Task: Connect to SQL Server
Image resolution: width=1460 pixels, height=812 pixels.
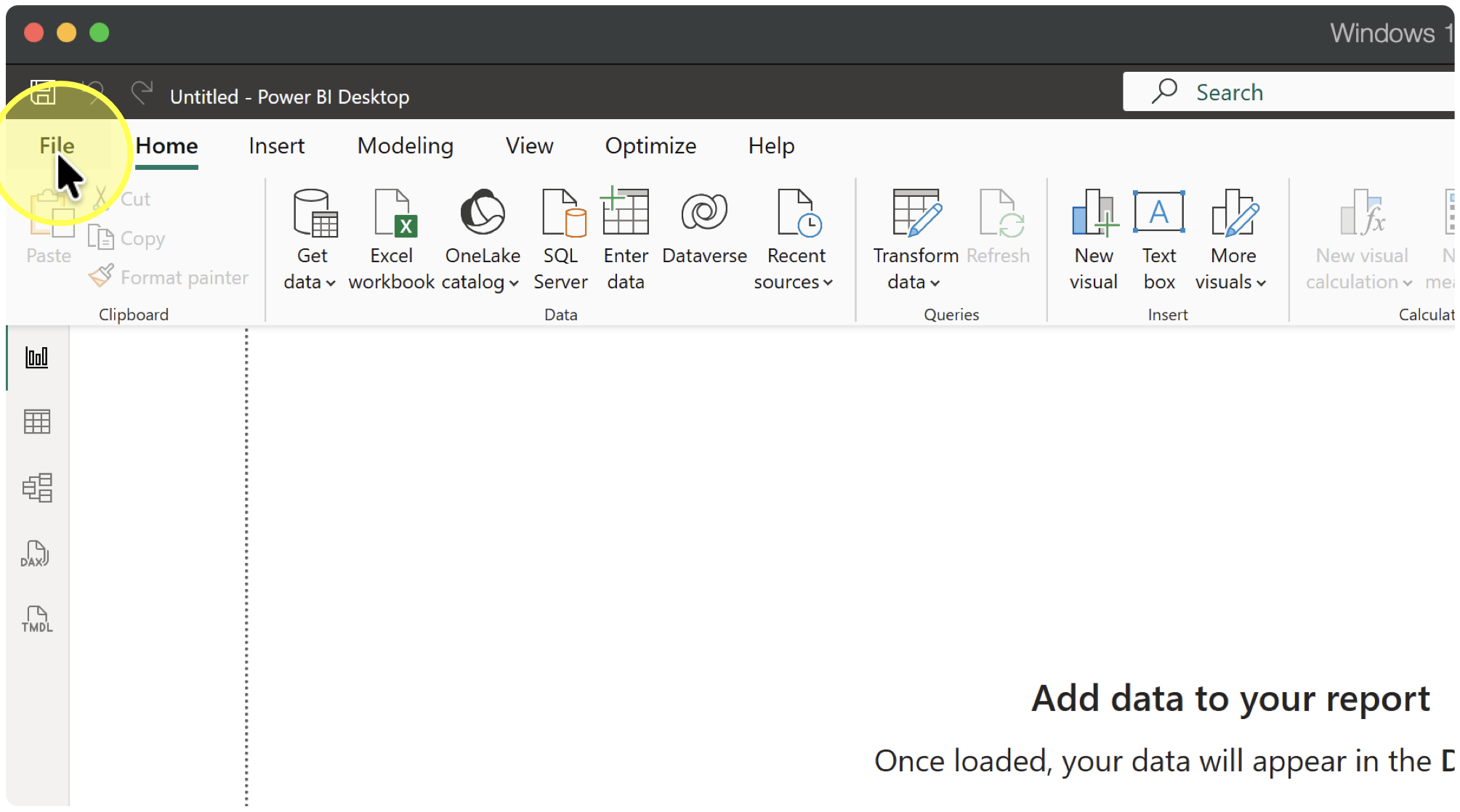Action: (x=561, y=240)
